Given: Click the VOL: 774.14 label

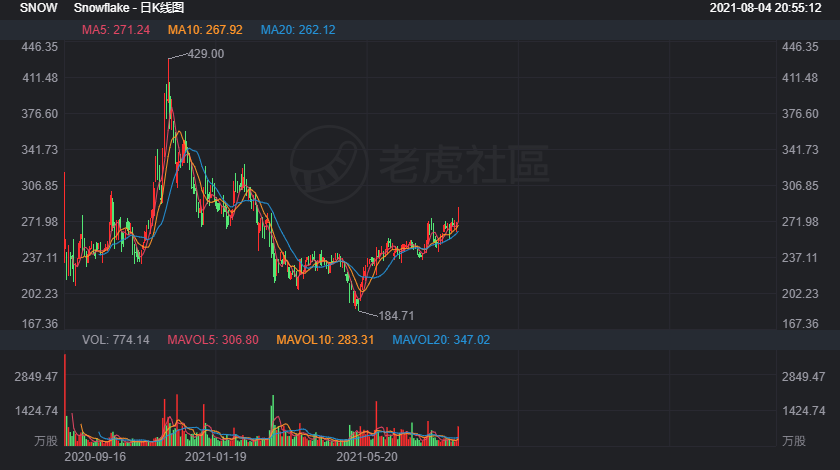Looking at the screenshot, I should 116,340.
